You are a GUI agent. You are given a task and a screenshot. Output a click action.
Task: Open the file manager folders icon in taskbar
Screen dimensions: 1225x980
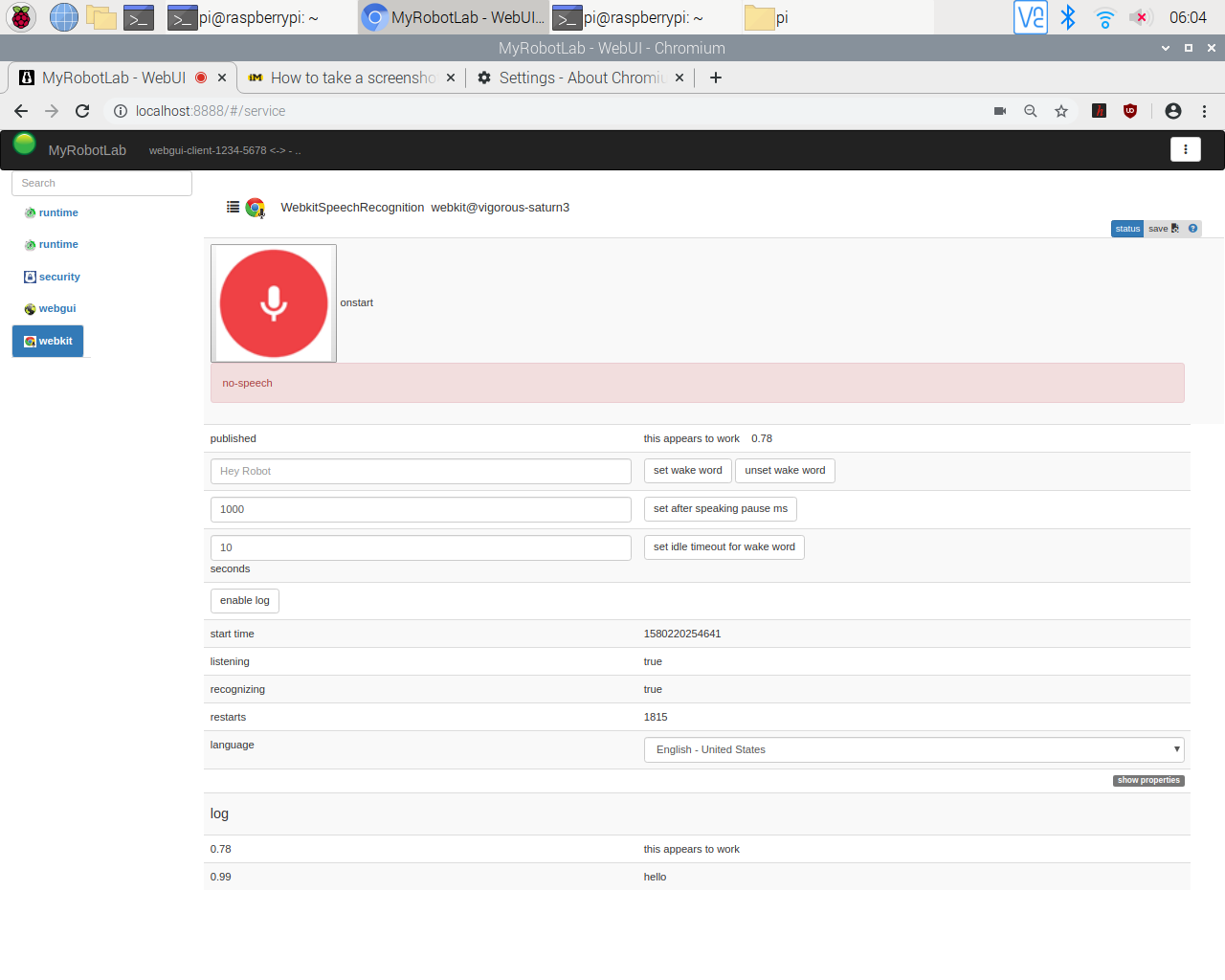pos(101,17)
